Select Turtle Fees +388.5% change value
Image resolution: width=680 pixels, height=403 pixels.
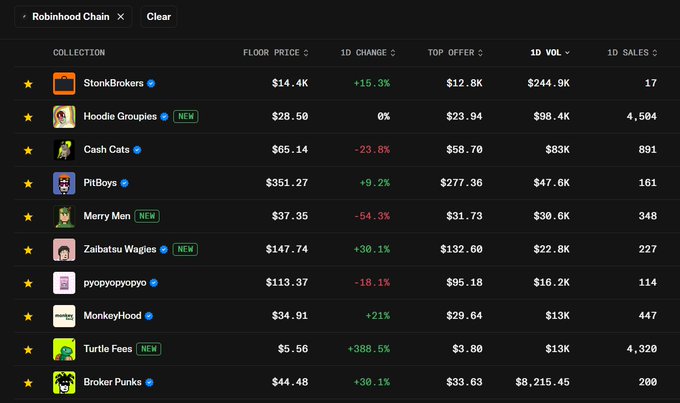coord(369,349)
